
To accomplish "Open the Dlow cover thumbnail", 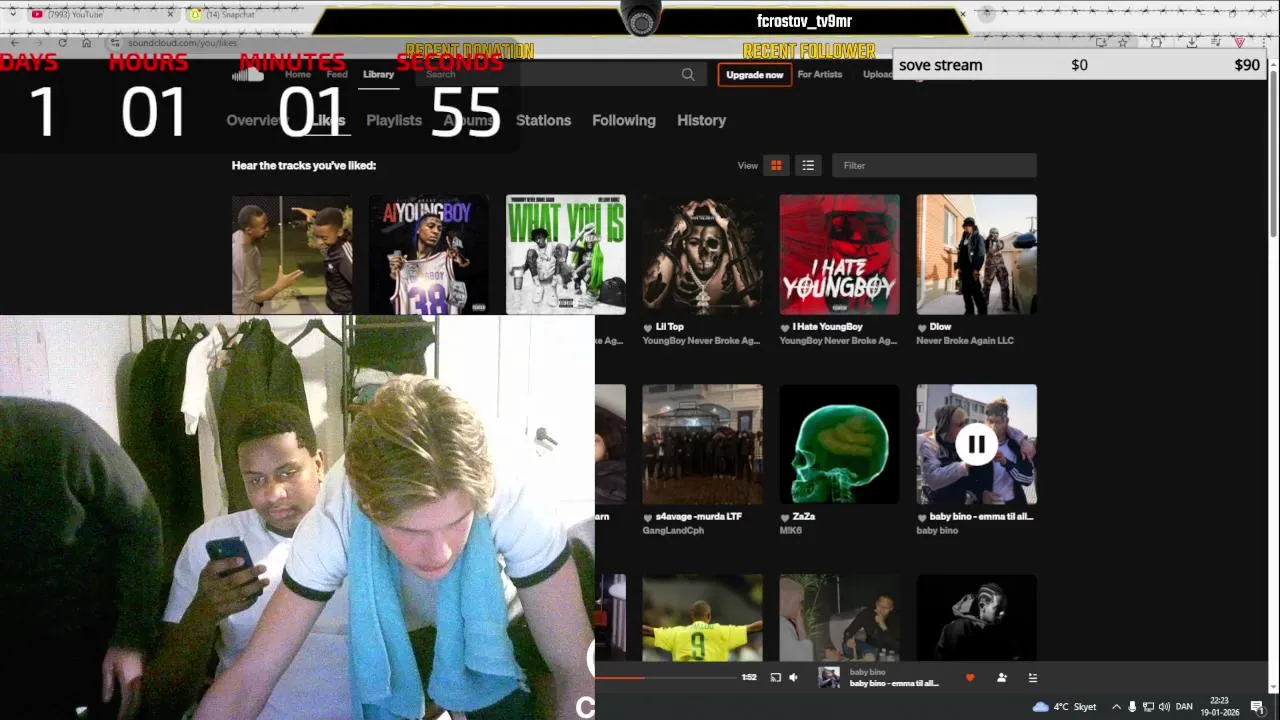I will [976, 255].
